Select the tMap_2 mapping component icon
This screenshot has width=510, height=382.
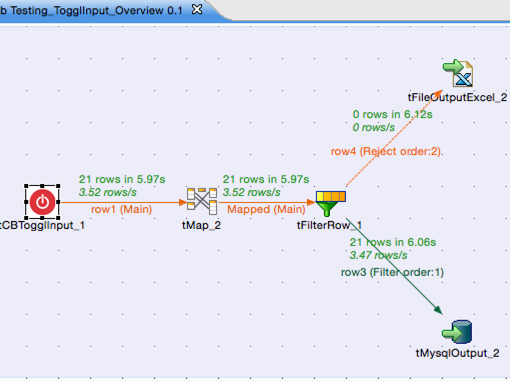[x=202, y=201]
